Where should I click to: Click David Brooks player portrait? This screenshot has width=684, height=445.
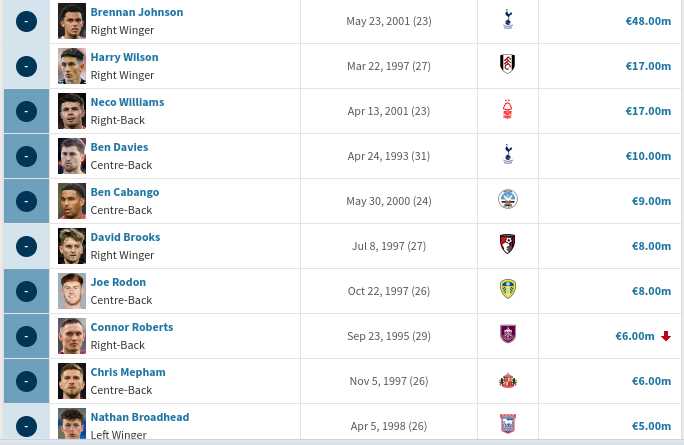(72, 246)
